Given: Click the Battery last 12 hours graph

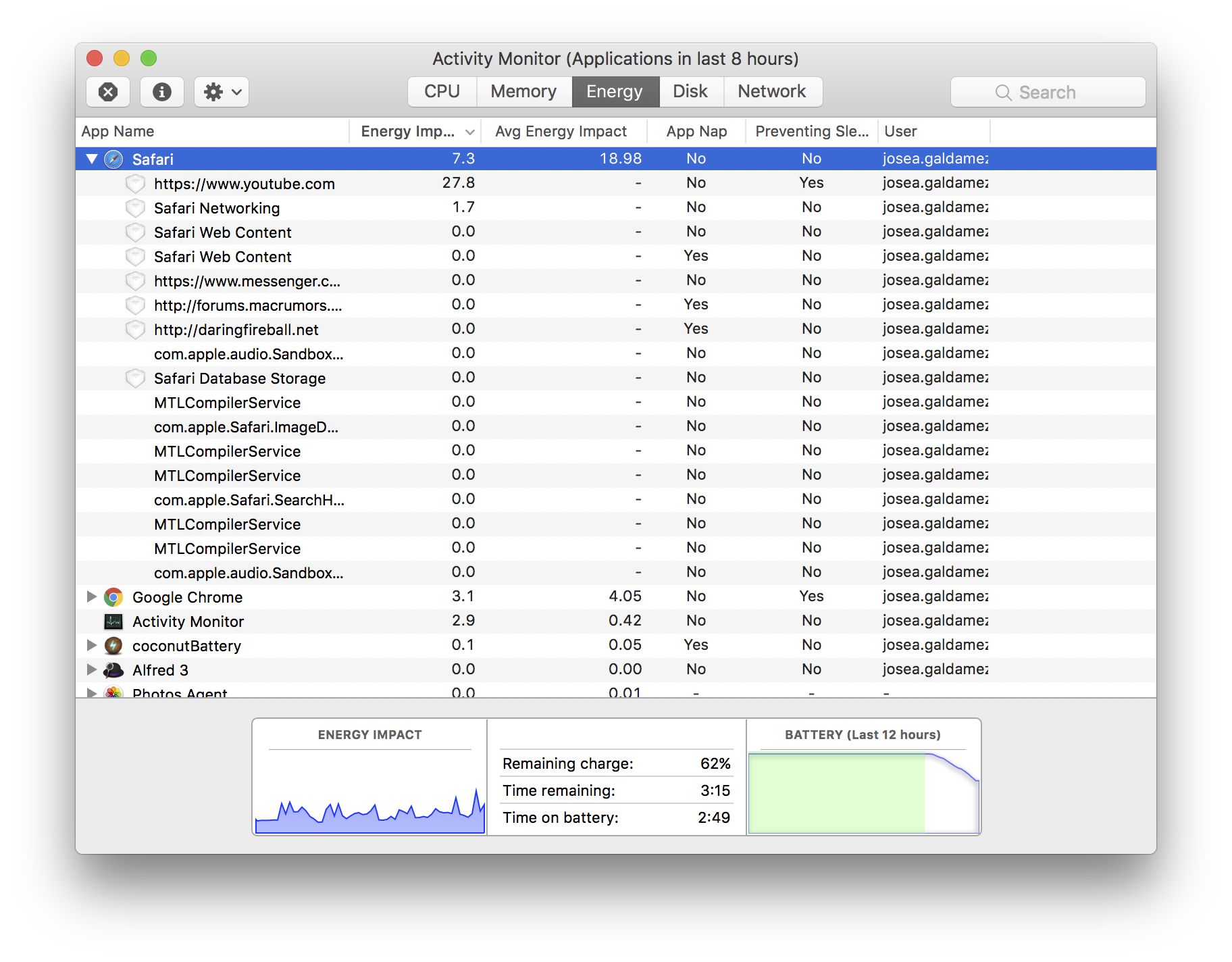Looking at the screenshot, I should pyautogui.click(x=864, y=792).
